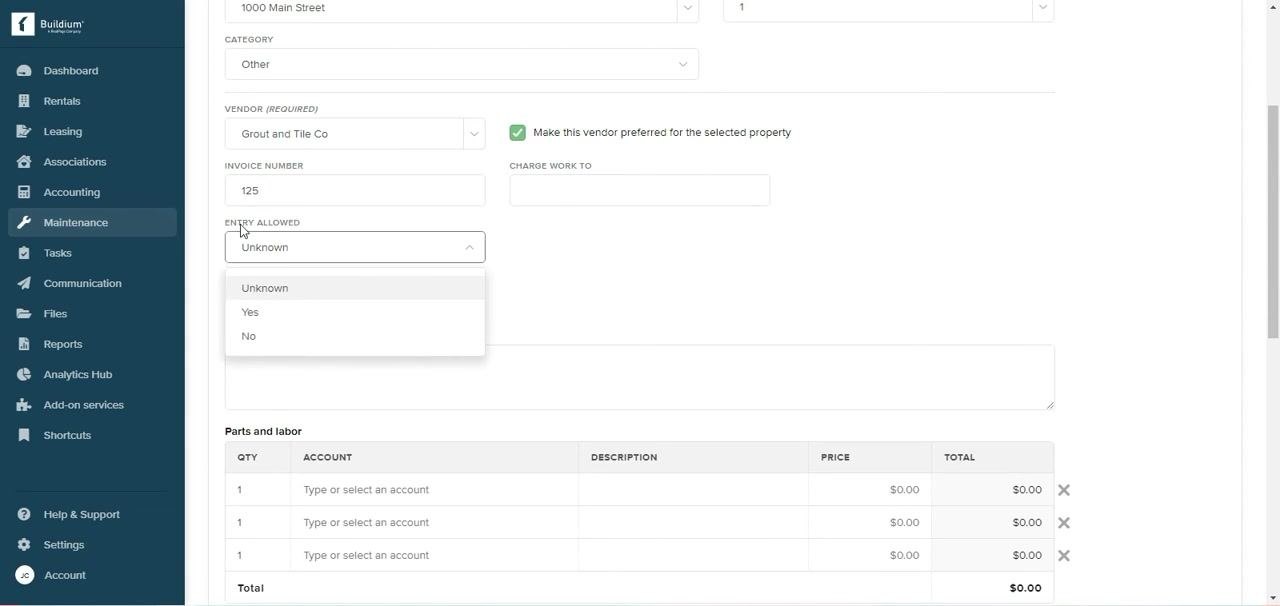
Task: Click the Help & Support question icon
Action: tap(24, 515)
